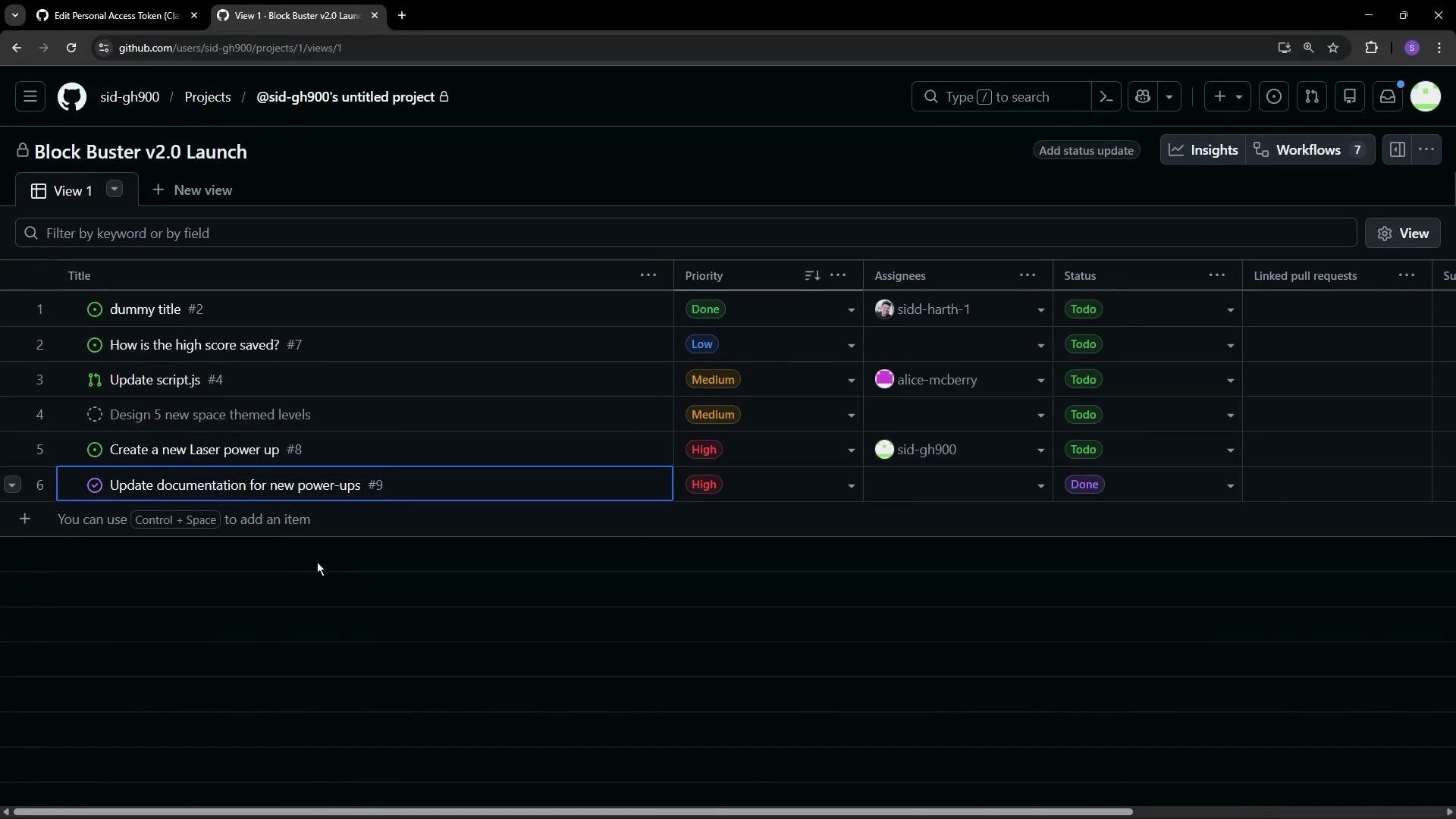Go back in browser history
Screen dimensions: 1456x819
coord(17,48)
